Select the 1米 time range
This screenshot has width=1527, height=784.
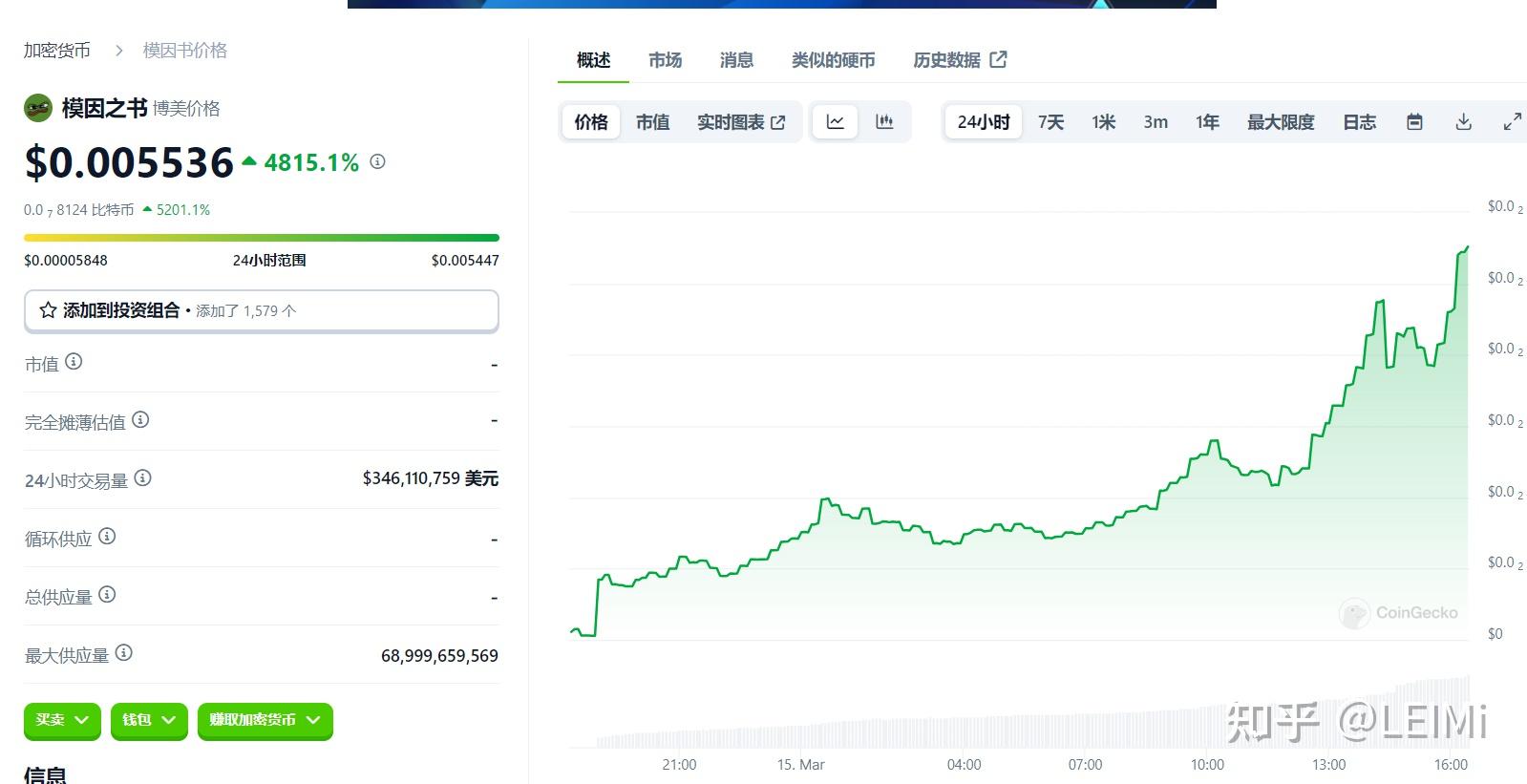pos(1104,122)
